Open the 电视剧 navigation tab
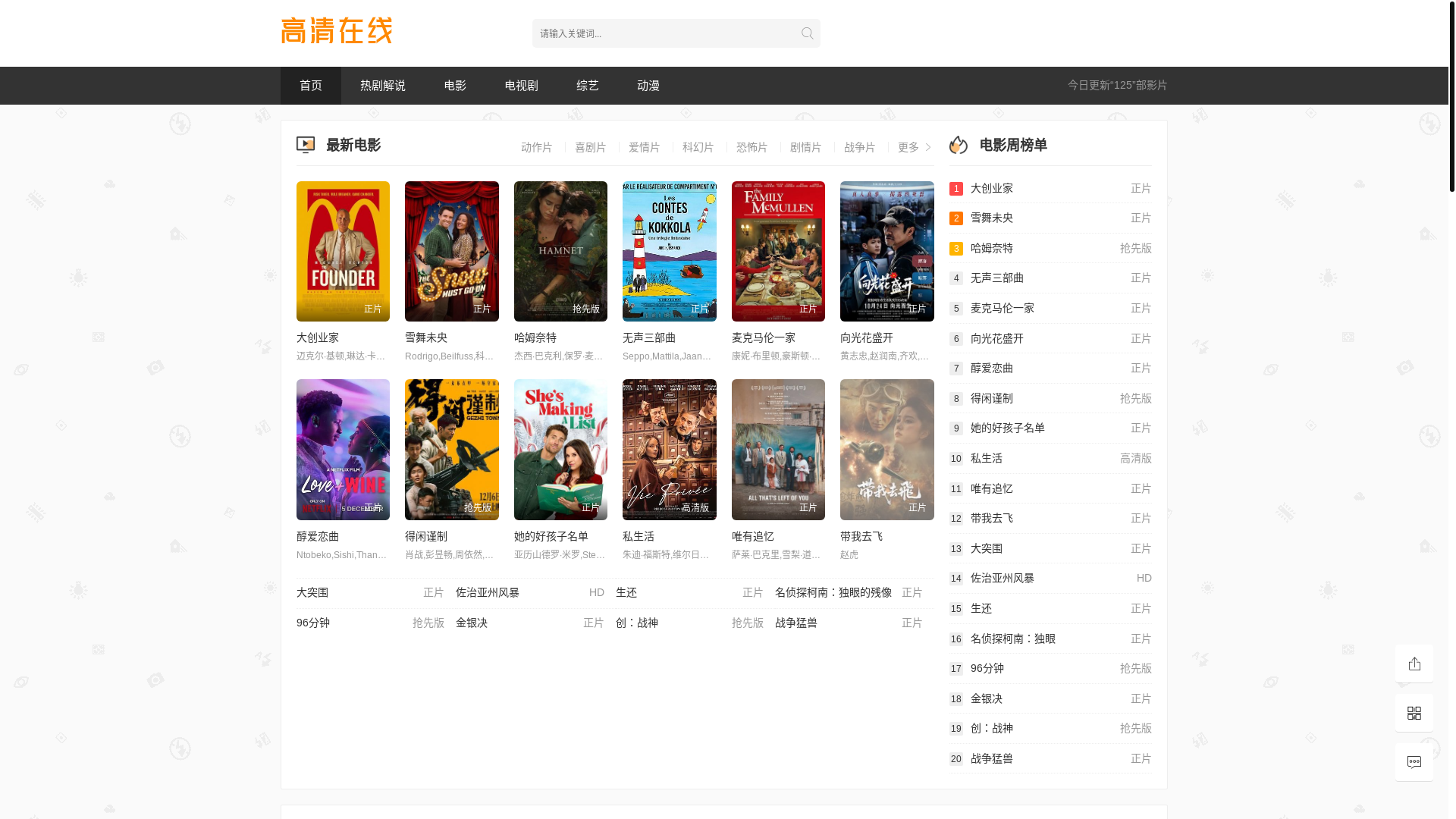 click(x=521, y=86)
